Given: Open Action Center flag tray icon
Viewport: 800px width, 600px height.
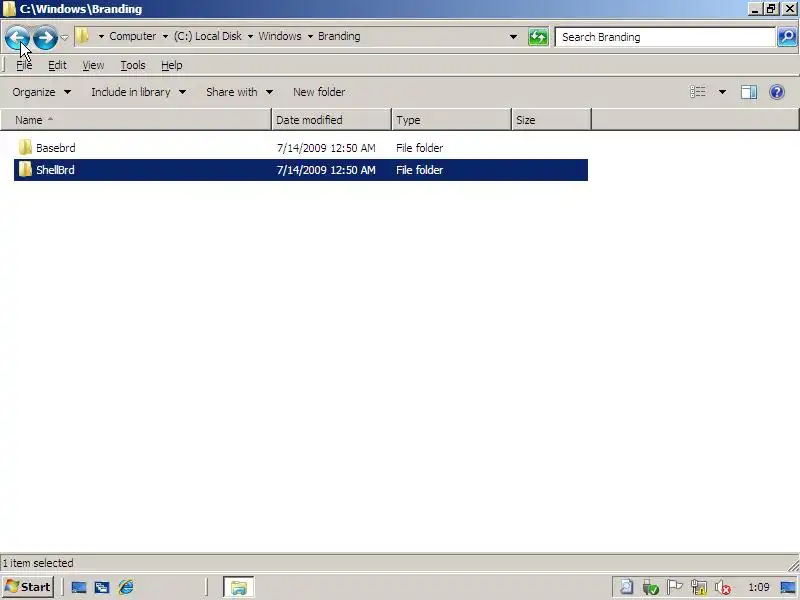Looking at the screenshot, I should 674,587.
